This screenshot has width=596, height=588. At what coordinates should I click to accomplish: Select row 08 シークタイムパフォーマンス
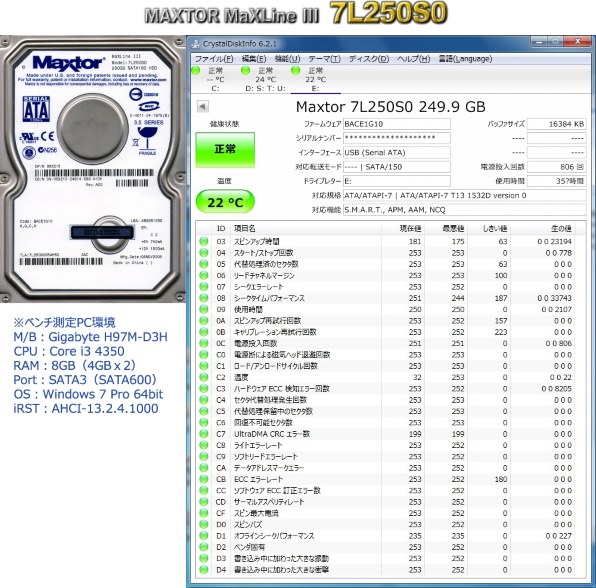(385, 298)
